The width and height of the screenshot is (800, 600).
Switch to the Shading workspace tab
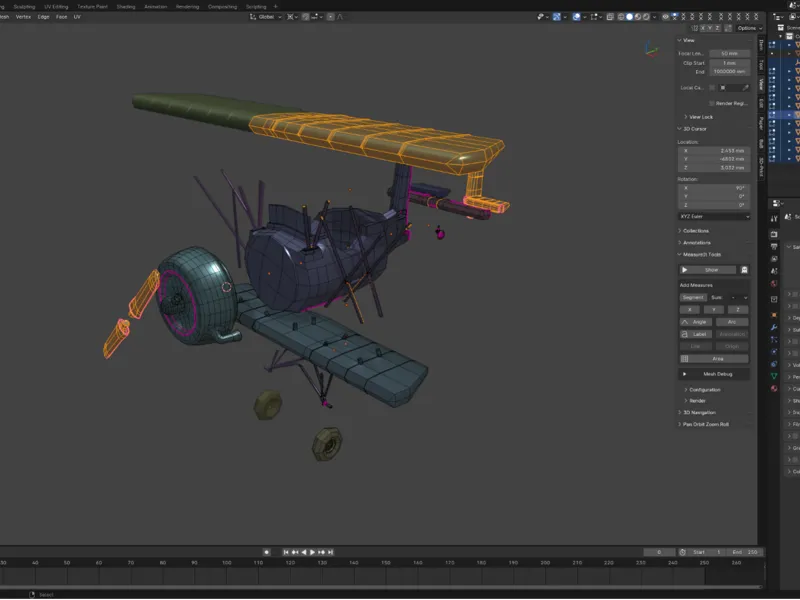pyautogui.click(x=126, y=7)
